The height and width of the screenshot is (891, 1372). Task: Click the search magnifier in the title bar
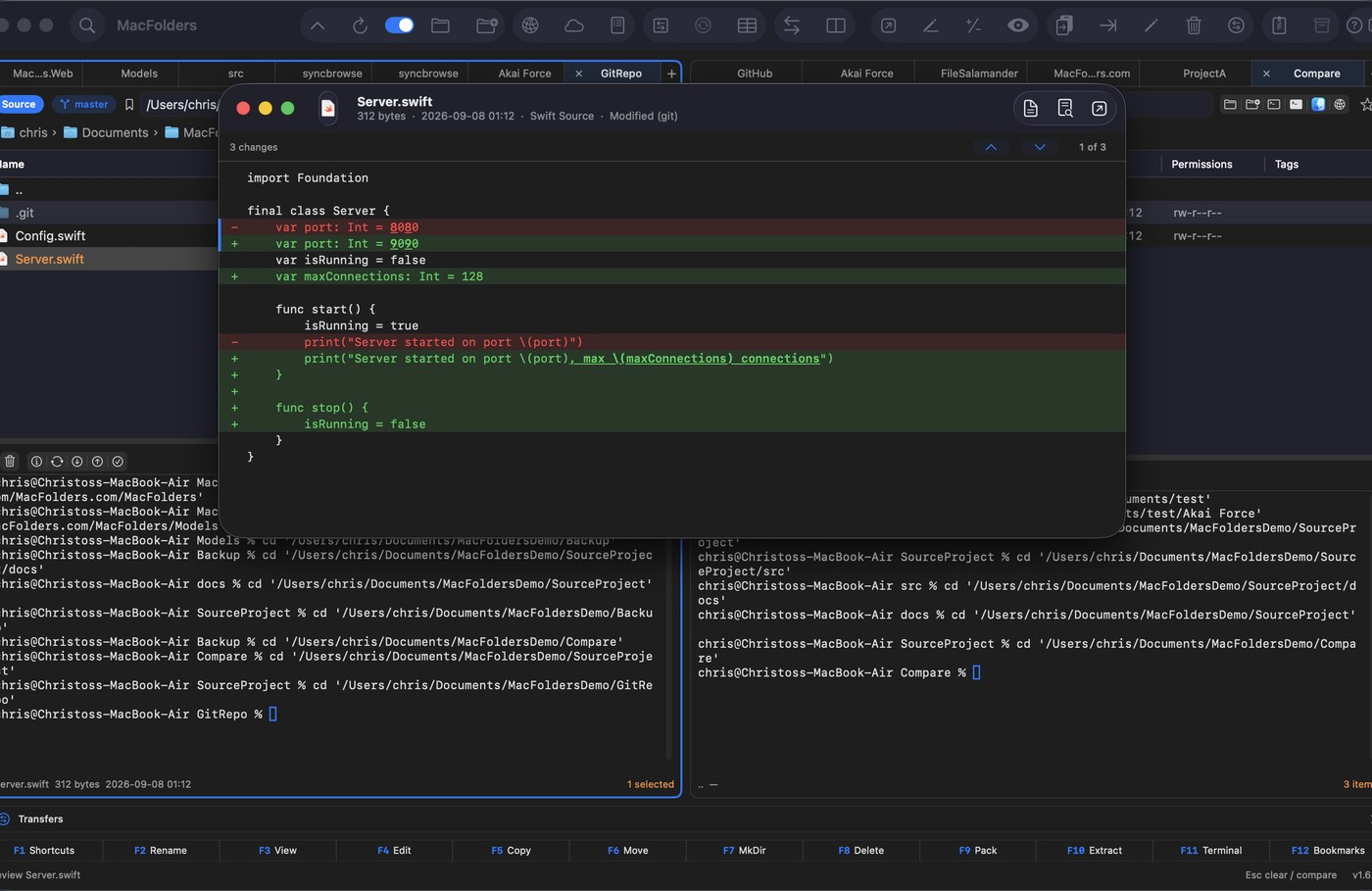pyautogui.click(x=87, y=25)
